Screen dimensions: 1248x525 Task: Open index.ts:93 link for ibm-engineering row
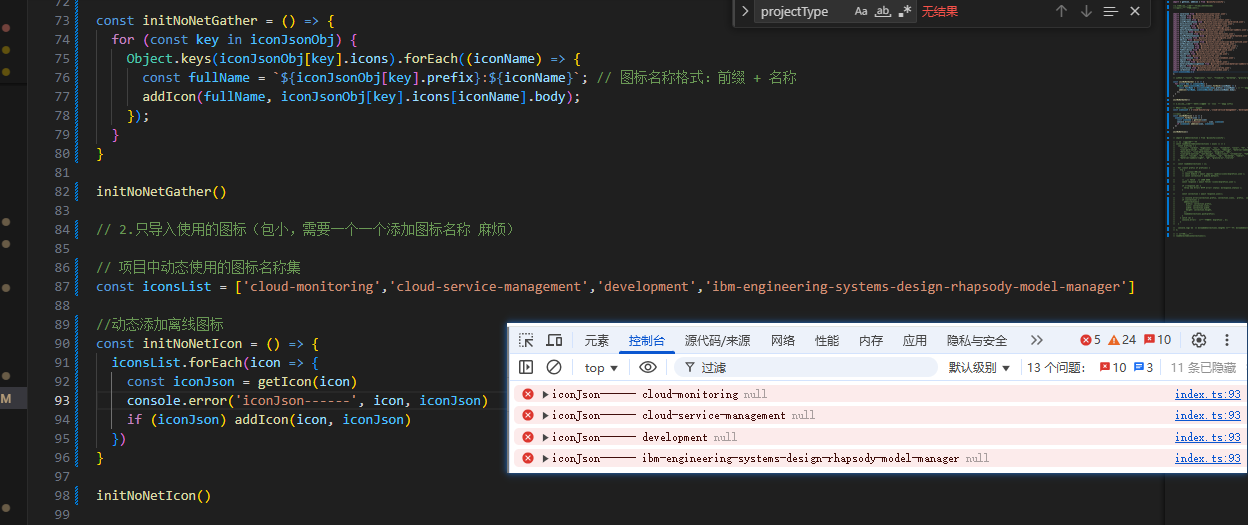1207,458
